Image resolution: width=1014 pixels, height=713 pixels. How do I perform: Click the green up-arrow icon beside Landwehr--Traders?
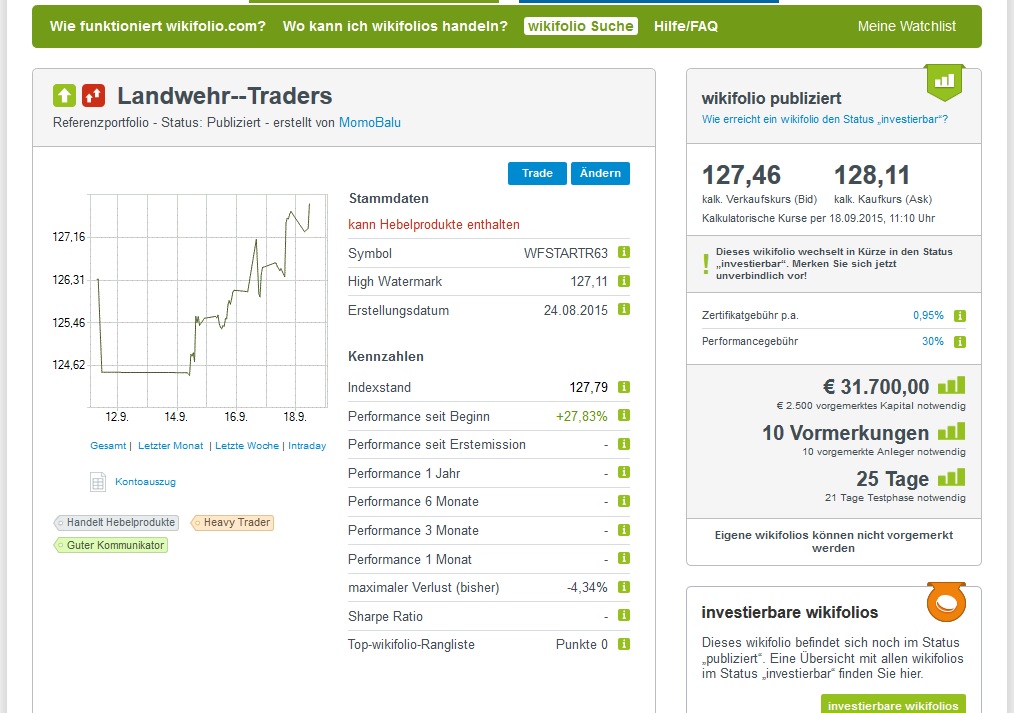[64, 96]
